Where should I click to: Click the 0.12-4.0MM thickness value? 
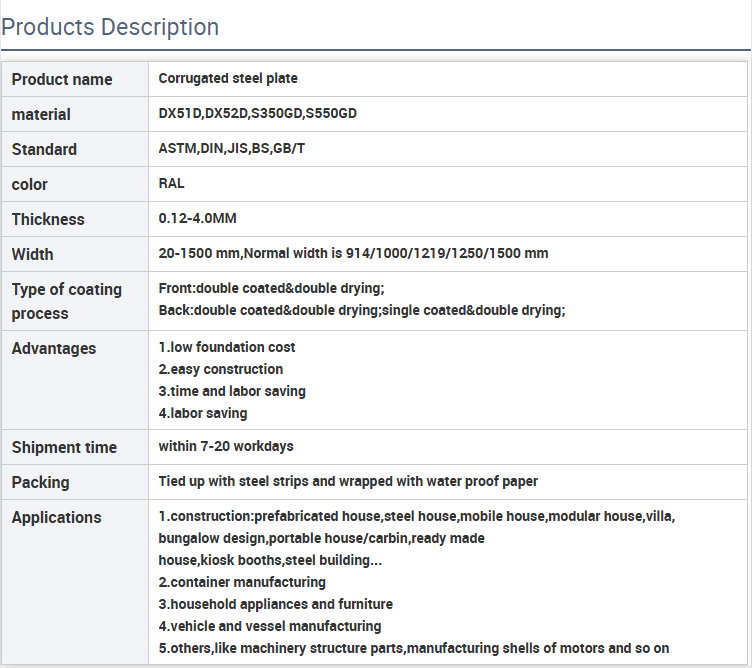pyautogui.click(x=198, y=218)
